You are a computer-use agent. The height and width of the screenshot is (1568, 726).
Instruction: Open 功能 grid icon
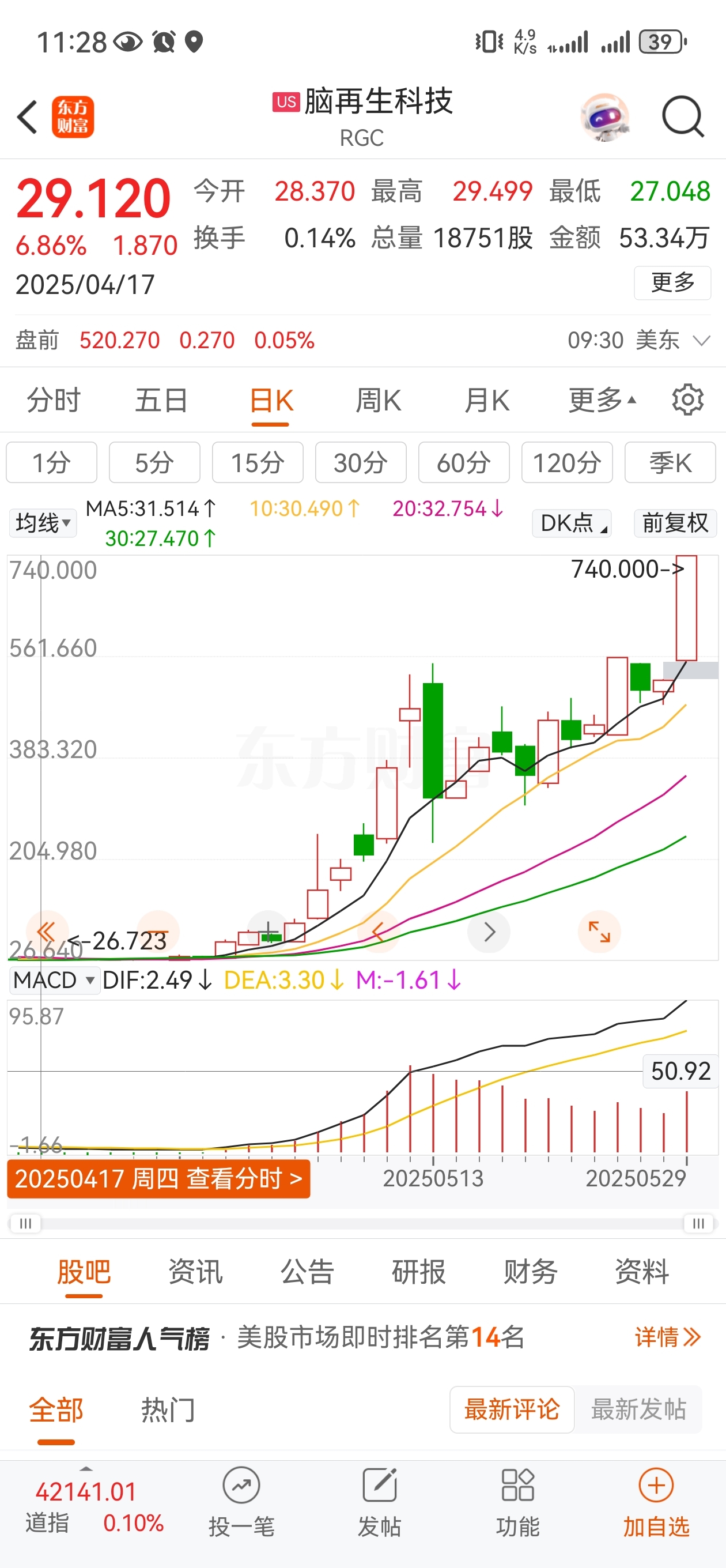[518, 1485]
